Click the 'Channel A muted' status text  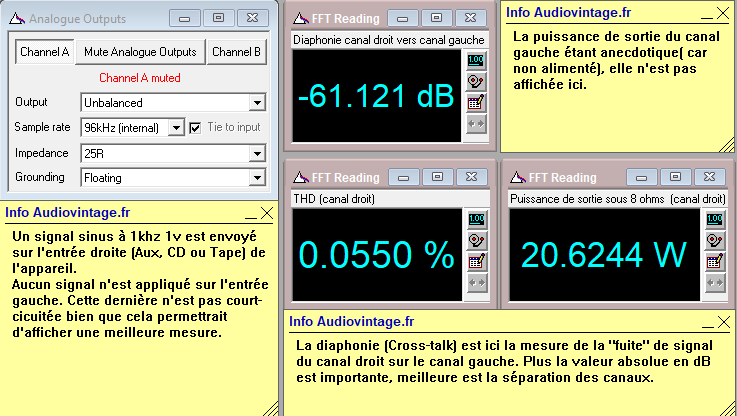[x=140, y=78]
